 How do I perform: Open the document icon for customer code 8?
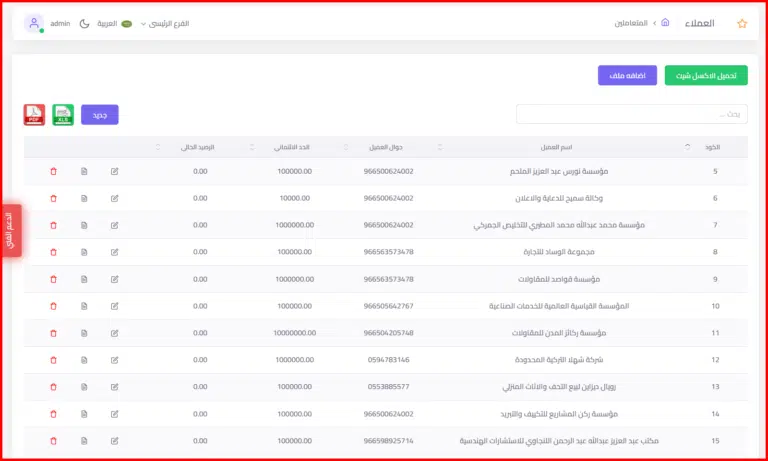[84, 252]
